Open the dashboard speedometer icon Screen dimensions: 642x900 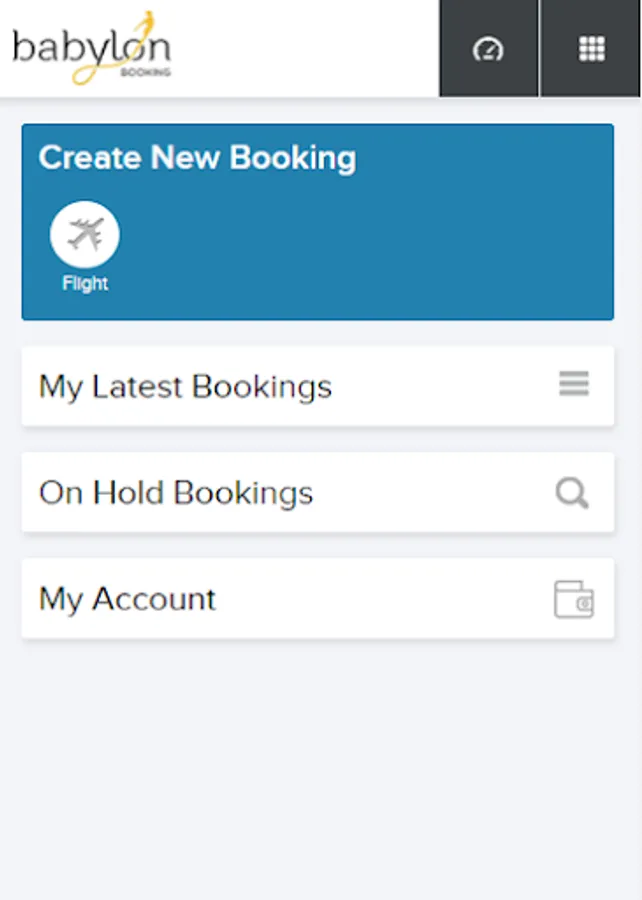point(488,49)
